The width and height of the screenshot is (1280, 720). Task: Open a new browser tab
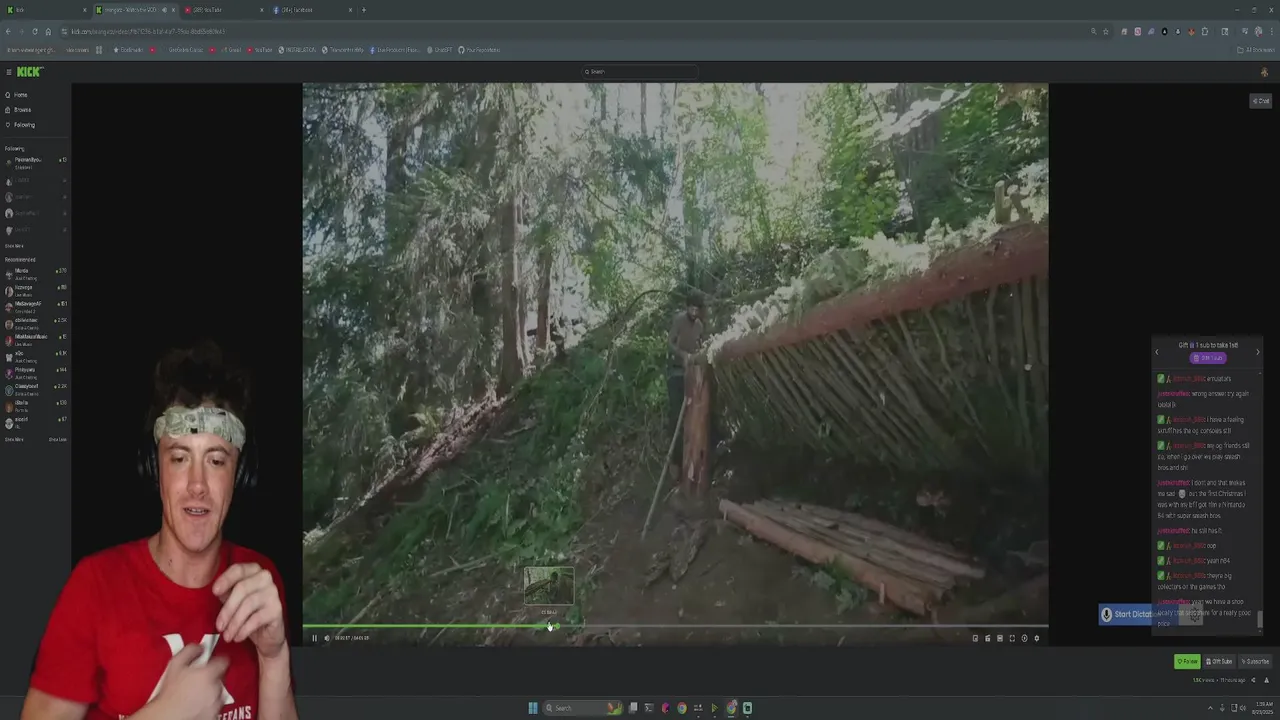(364, 10)
